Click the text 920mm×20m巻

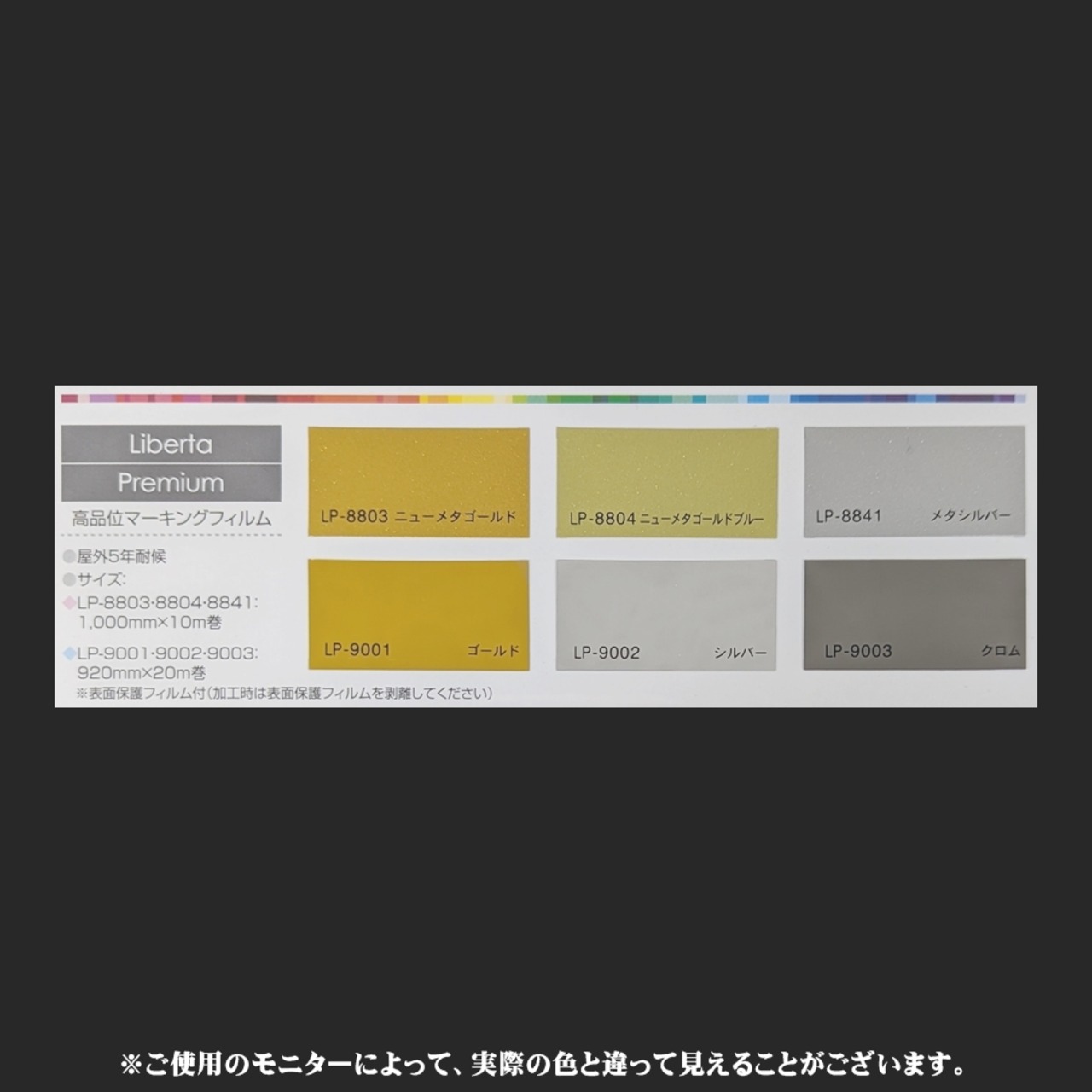[142, 672]
